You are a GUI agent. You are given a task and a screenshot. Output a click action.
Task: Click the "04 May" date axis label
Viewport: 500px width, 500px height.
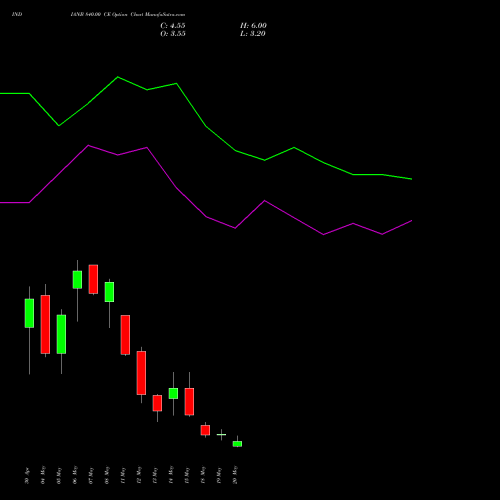[43, 475]
